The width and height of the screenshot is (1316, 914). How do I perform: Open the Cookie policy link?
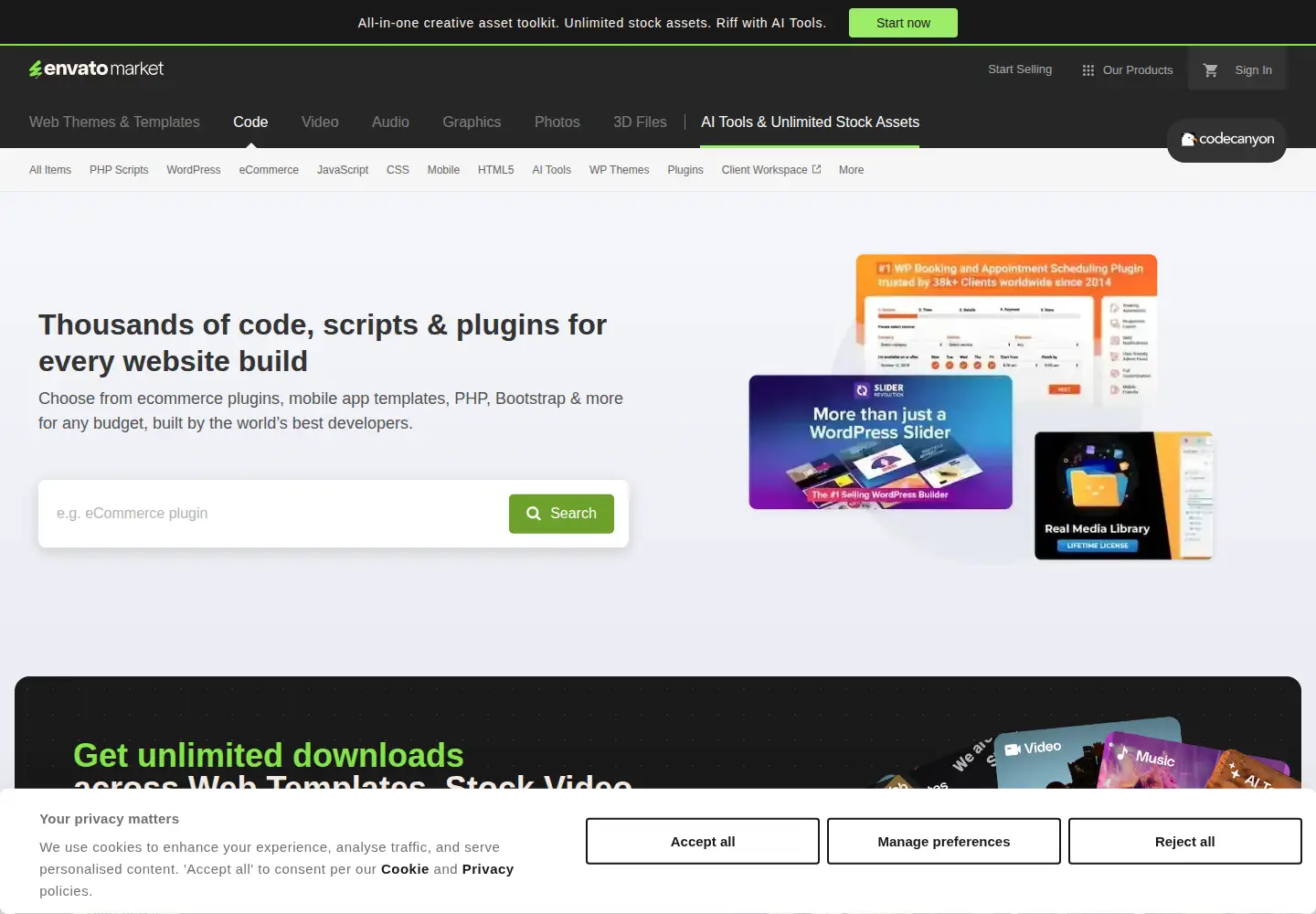405,869
